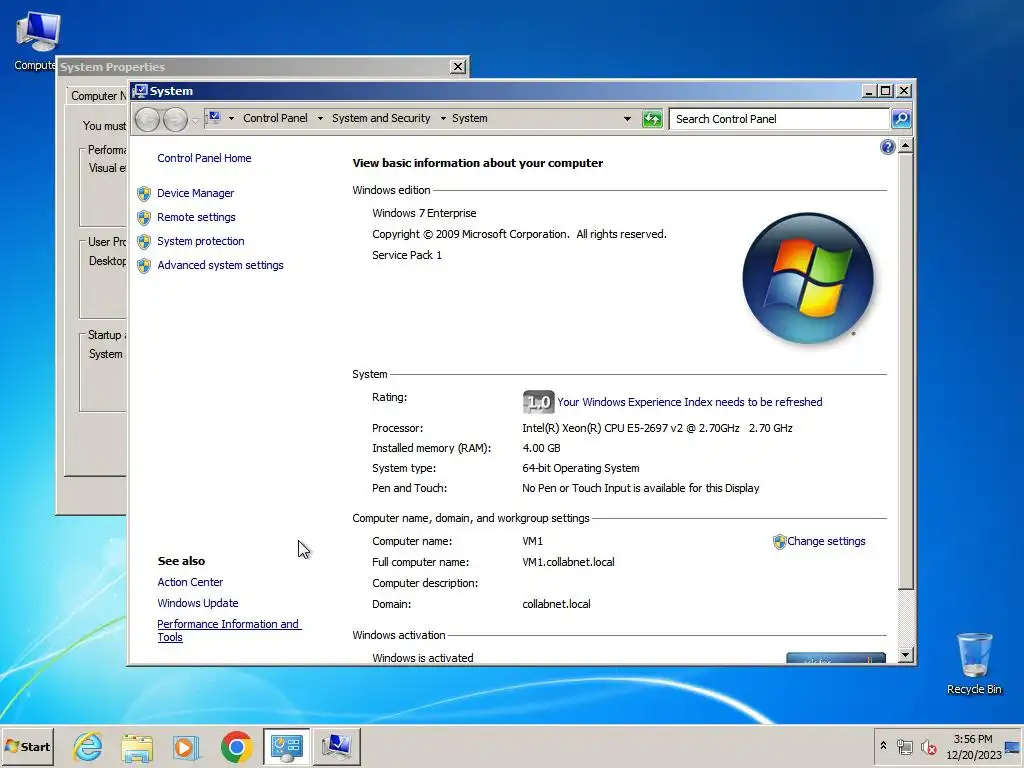Click the refresh button beside the address bar

[x=652, y=119]
